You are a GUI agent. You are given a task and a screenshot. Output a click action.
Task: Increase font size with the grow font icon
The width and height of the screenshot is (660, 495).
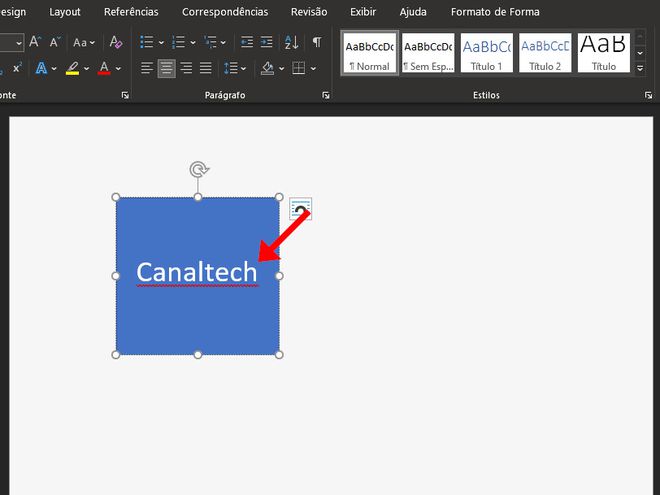pyautogui.click(x=35, y=42)
